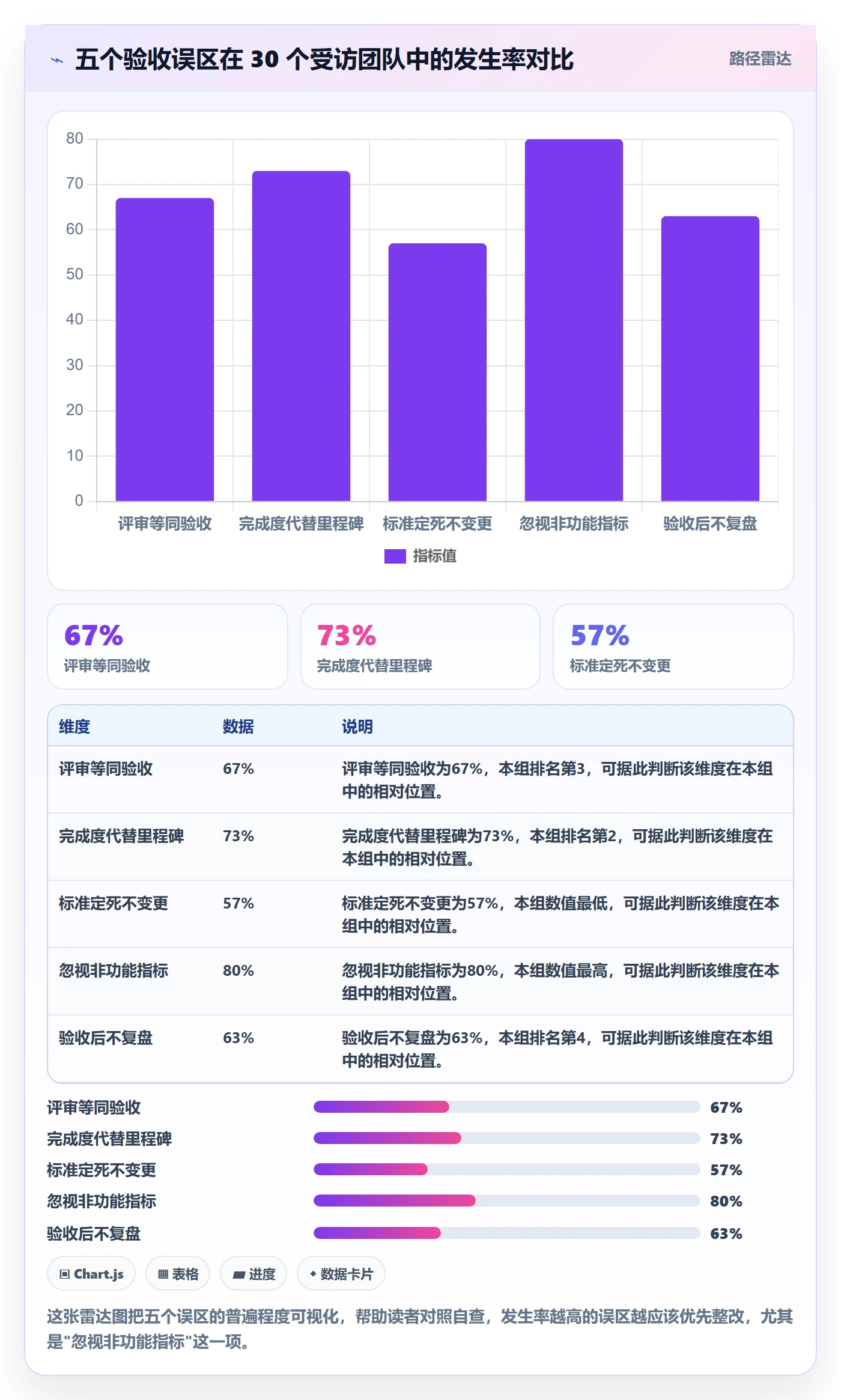The width and height of the screenshot is (841, 1400).
Task: Click the 80% label beside progress bar
Action: point(726,1201)
